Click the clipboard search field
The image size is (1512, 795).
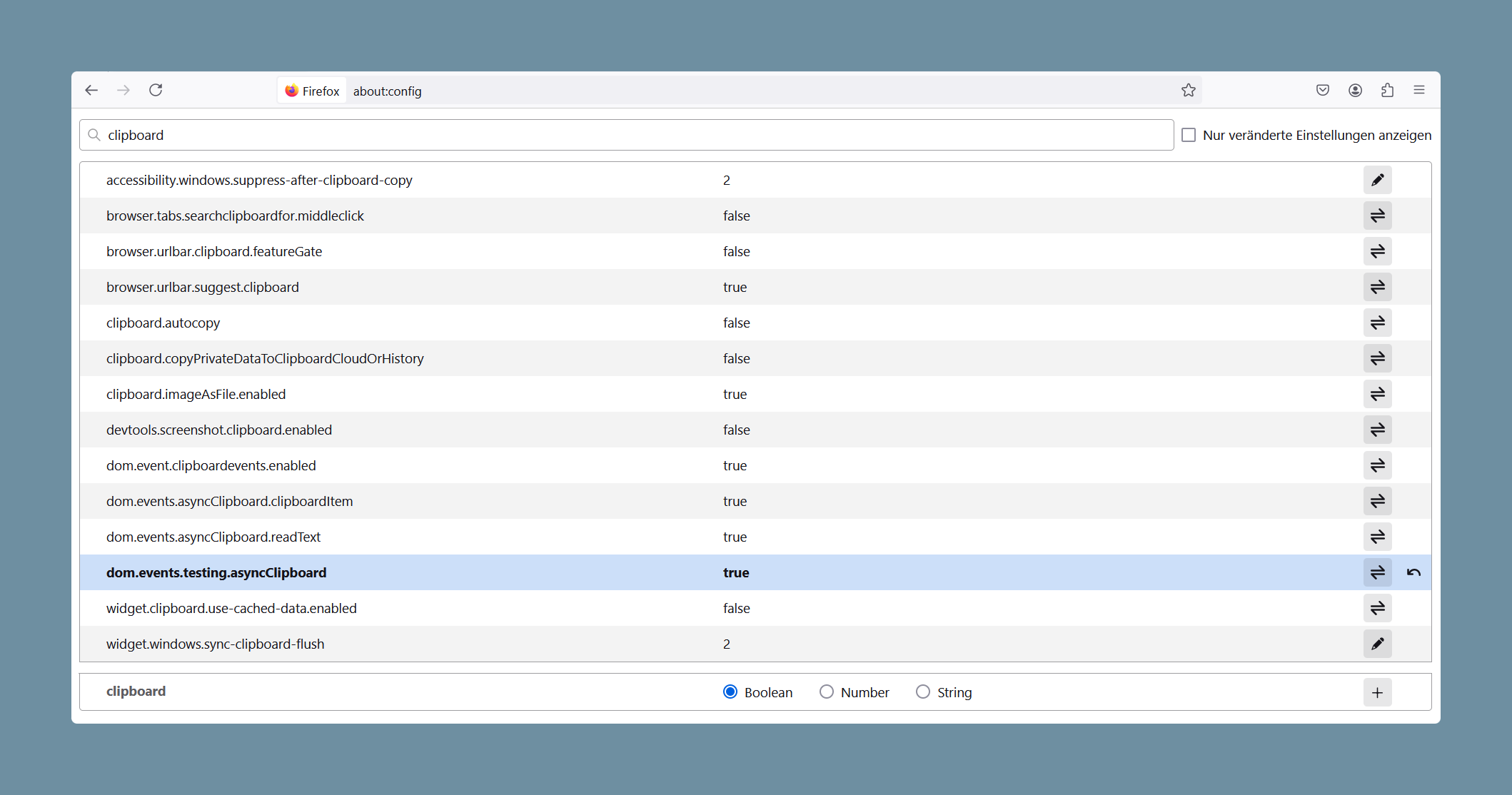(x=626, y=135)
